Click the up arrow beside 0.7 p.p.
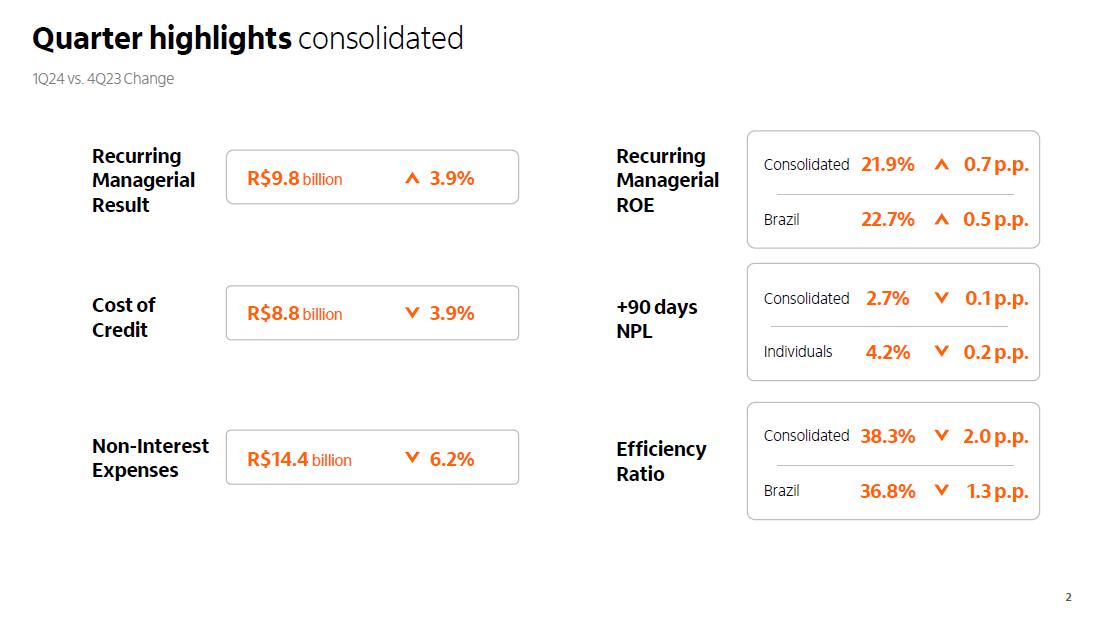 coord(941,165)
